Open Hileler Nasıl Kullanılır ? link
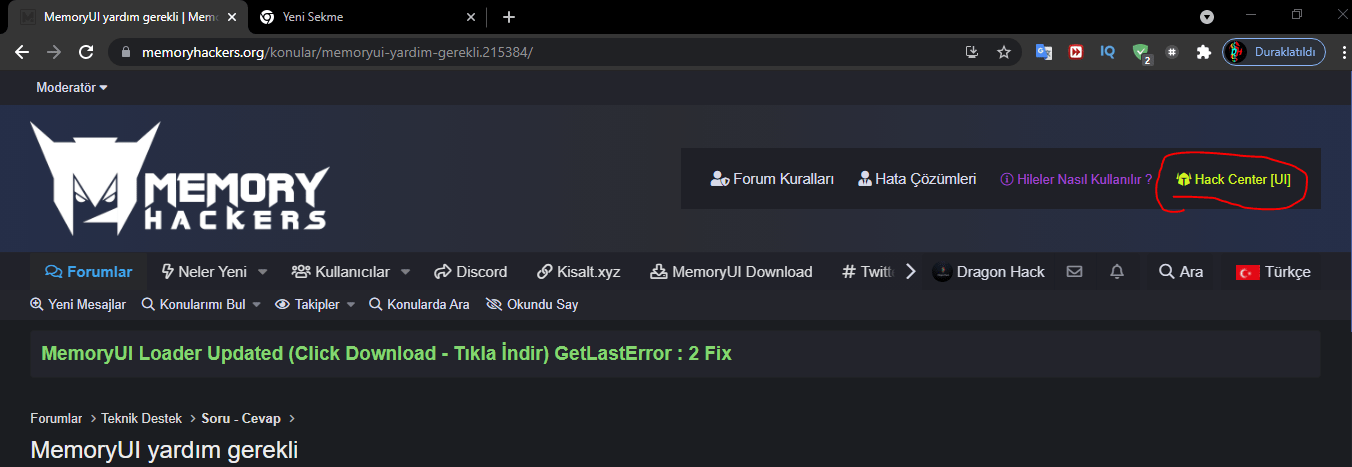This screenshot has height=467, width=1352. click(1076, 179)
